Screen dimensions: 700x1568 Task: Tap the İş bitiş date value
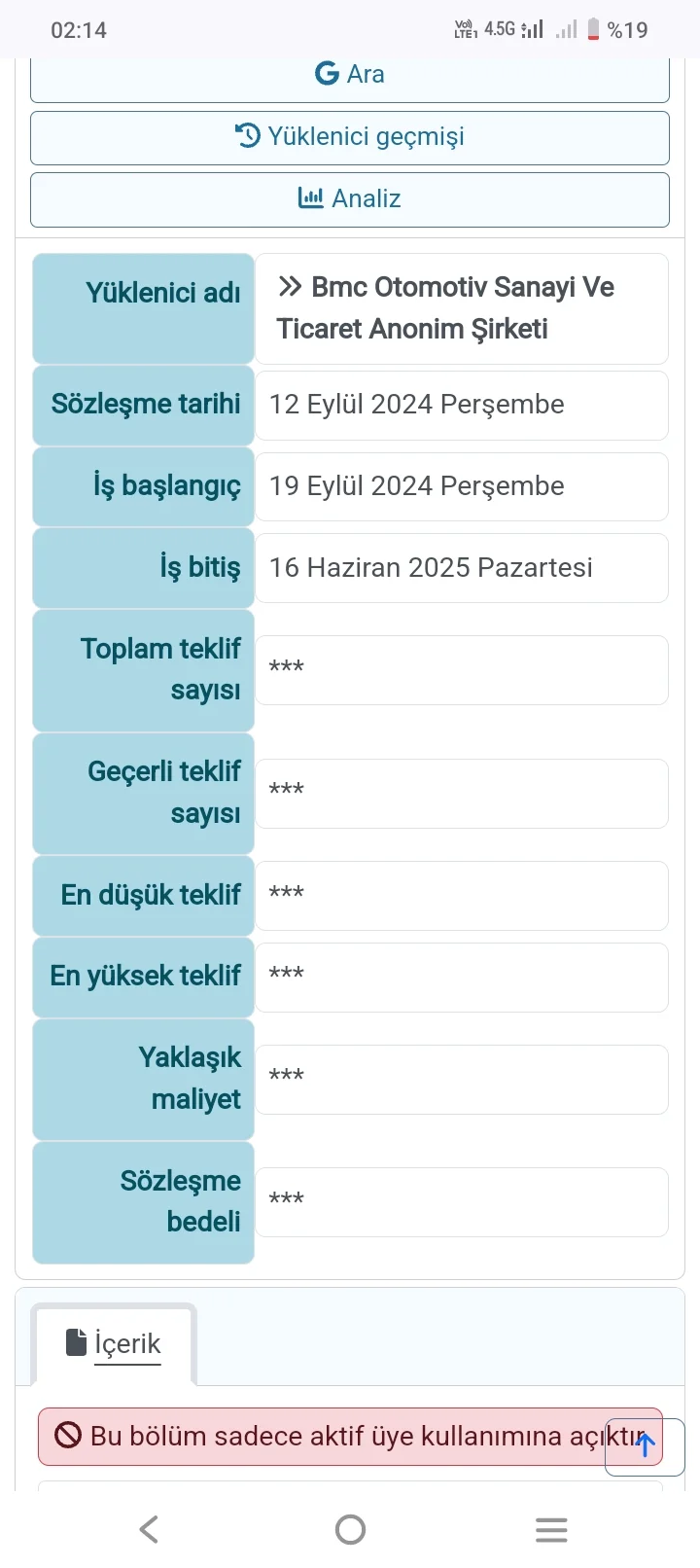[461, 568]
